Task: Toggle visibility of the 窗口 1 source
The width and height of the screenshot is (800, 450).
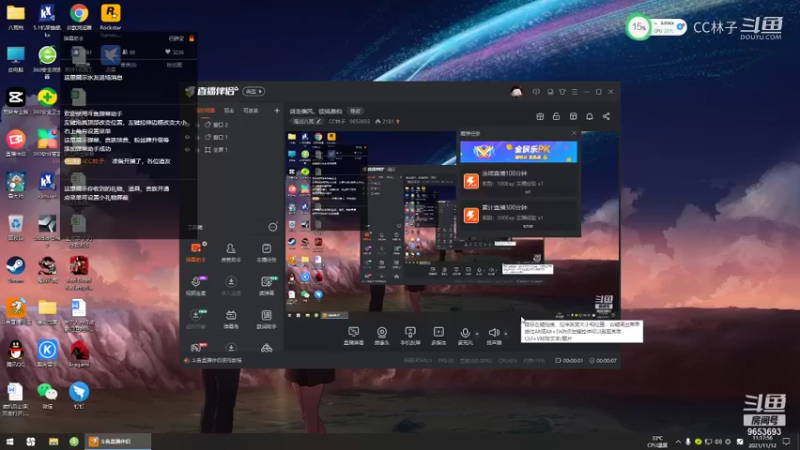Action: coord(187,137)
